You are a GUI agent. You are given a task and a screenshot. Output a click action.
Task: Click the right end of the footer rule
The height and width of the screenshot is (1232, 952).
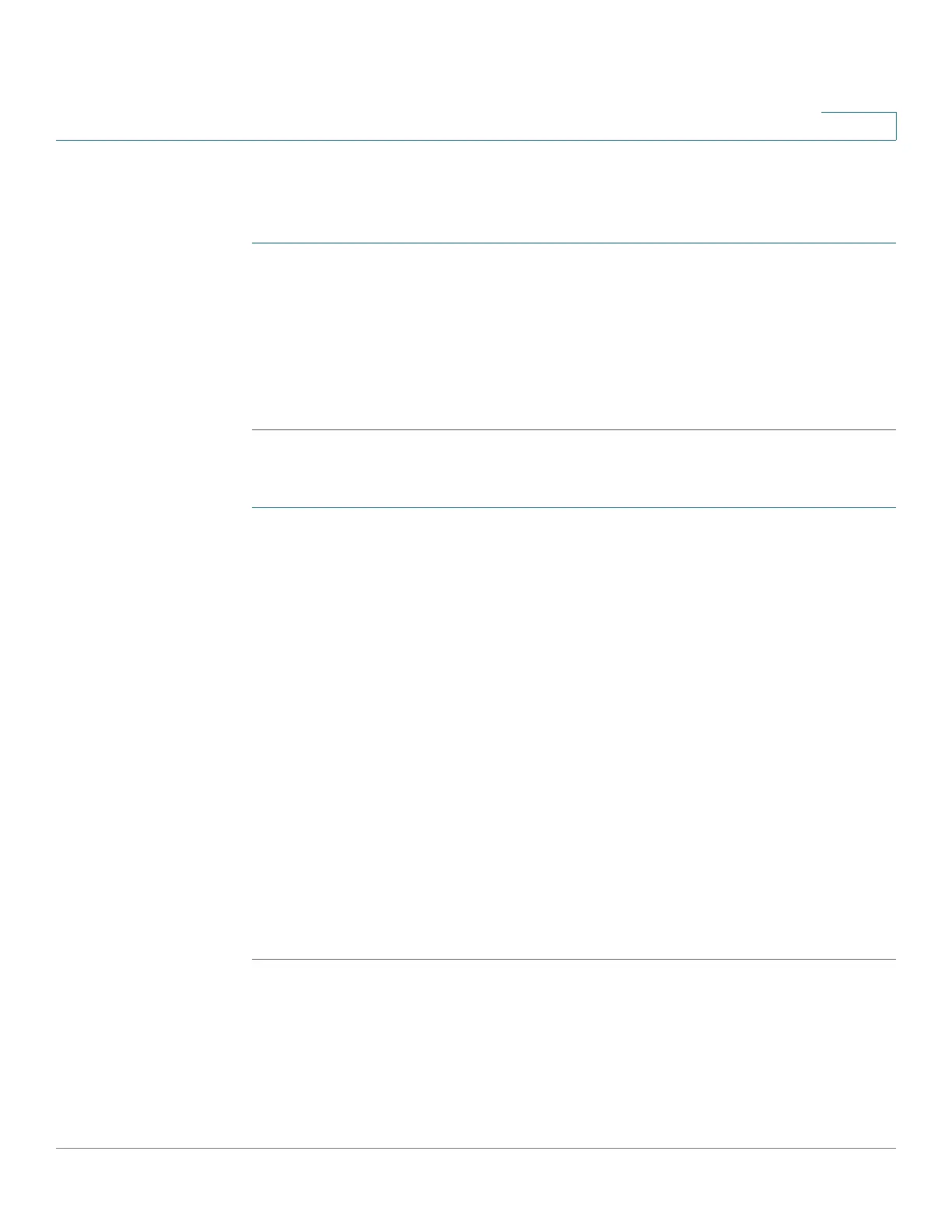tap(893, 1149)
